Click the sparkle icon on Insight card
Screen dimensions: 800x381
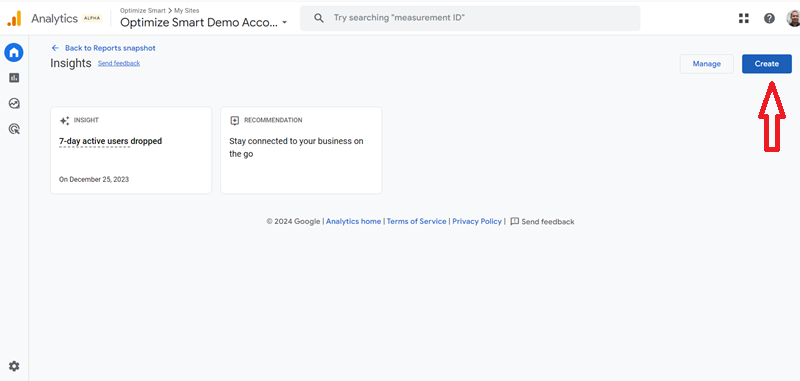[x=64, y=121]
